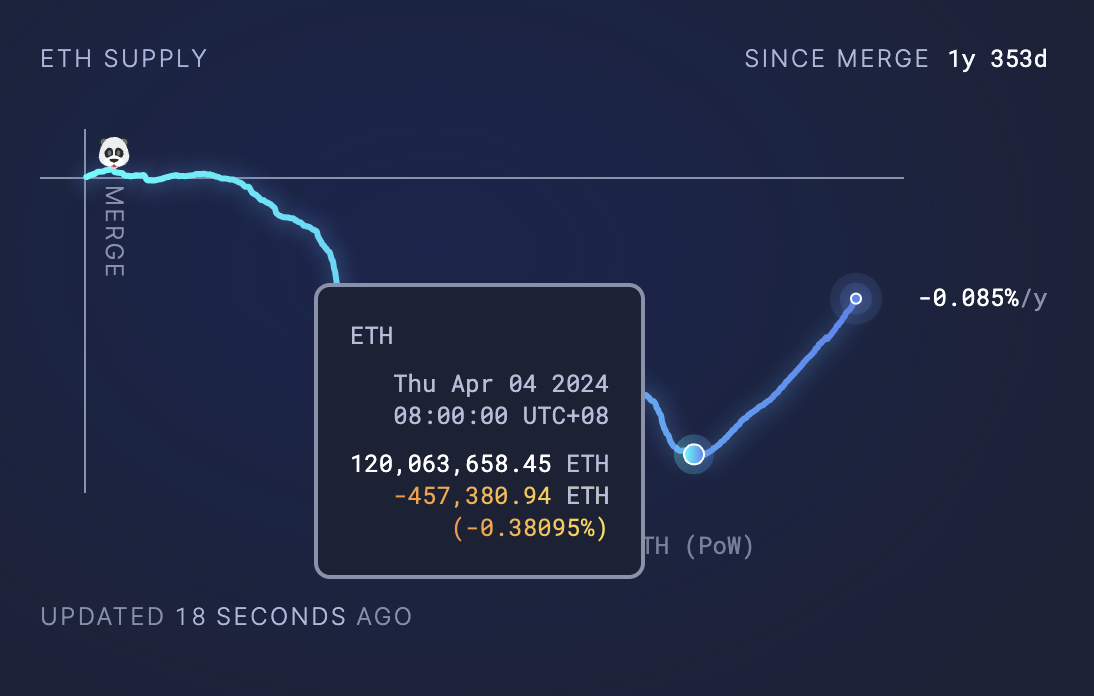Click the ETH SUPPLY title
This screenshot has height=696, width=1094.
click(x=124, y=59)
